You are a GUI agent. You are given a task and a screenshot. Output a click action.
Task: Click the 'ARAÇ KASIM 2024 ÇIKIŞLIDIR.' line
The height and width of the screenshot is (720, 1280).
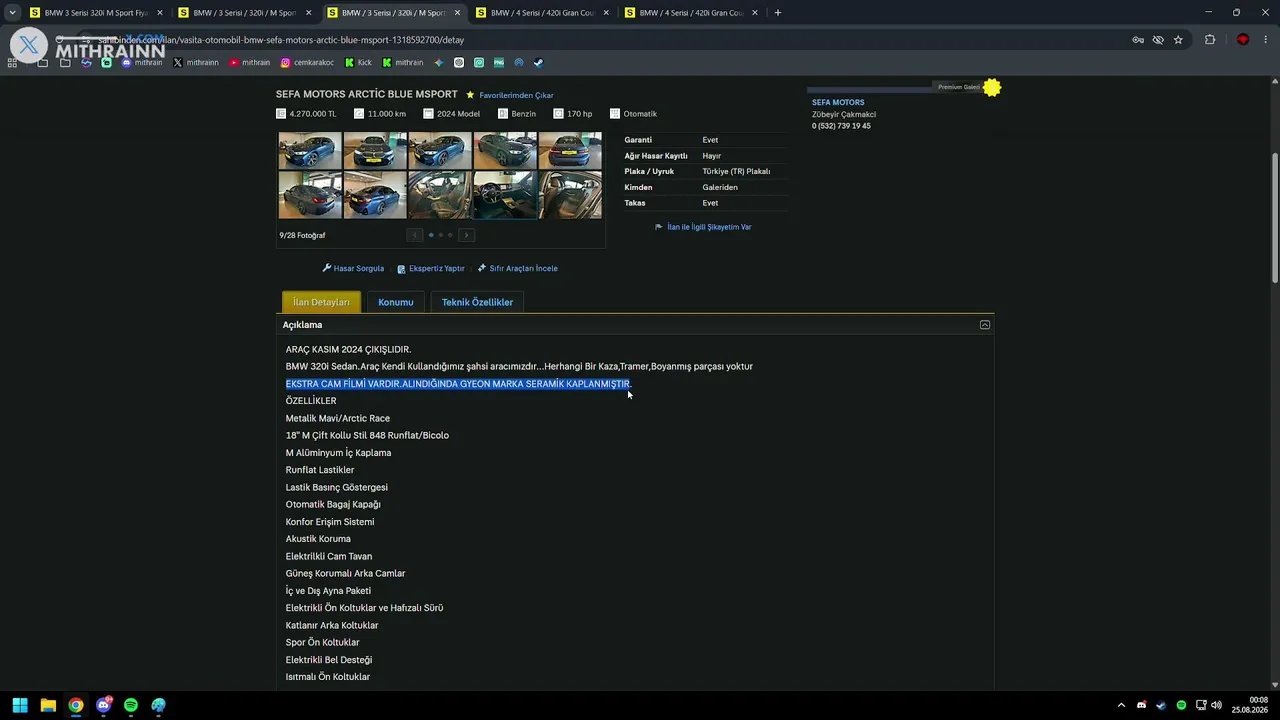coord(348,350)
